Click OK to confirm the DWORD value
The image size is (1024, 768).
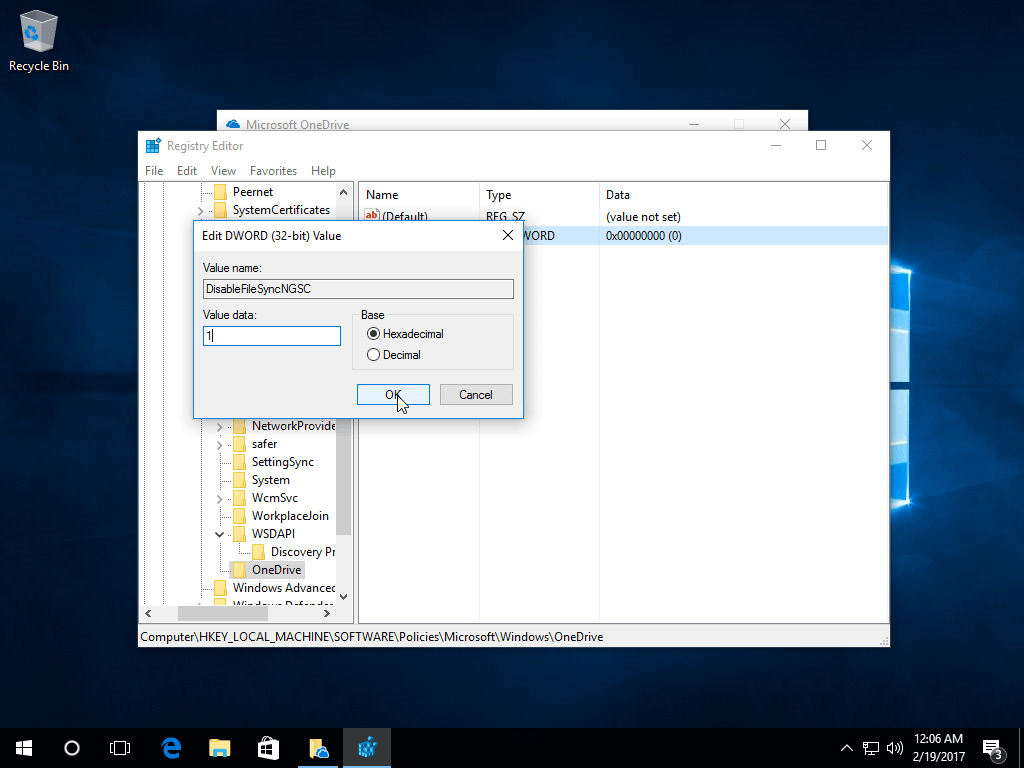pos(393,395)
